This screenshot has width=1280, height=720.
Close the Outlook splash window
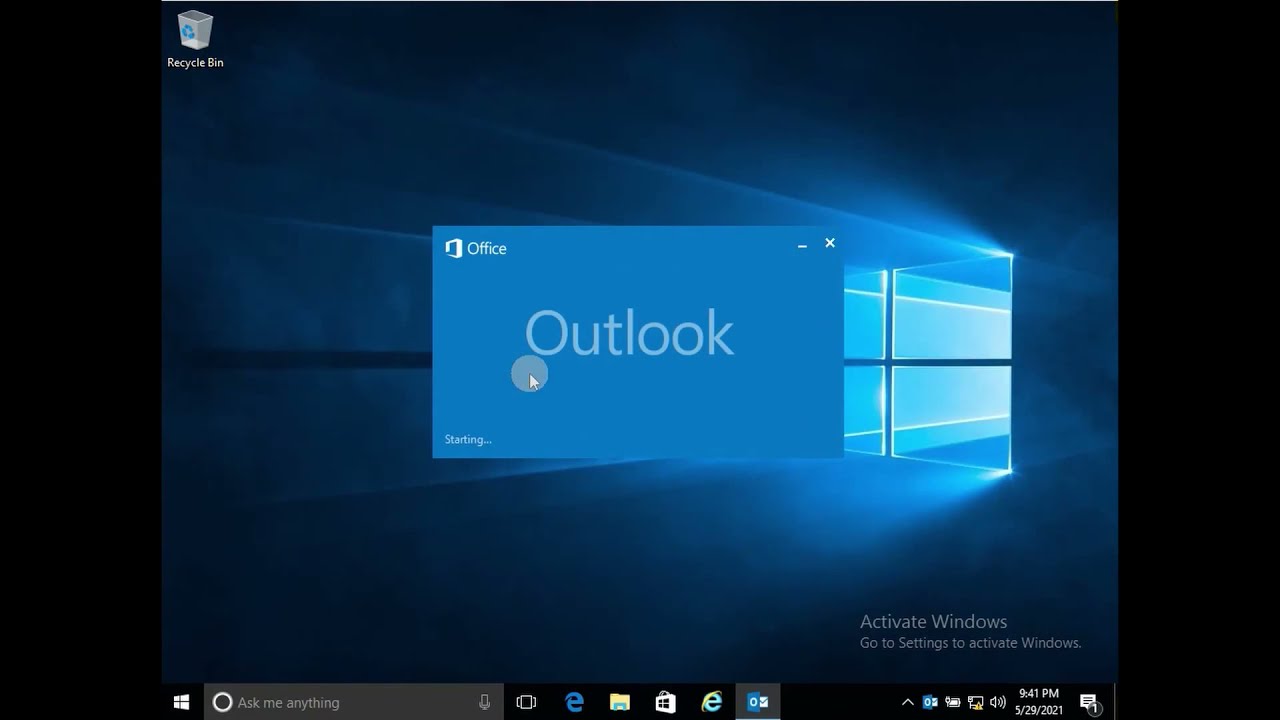point(830,243)
